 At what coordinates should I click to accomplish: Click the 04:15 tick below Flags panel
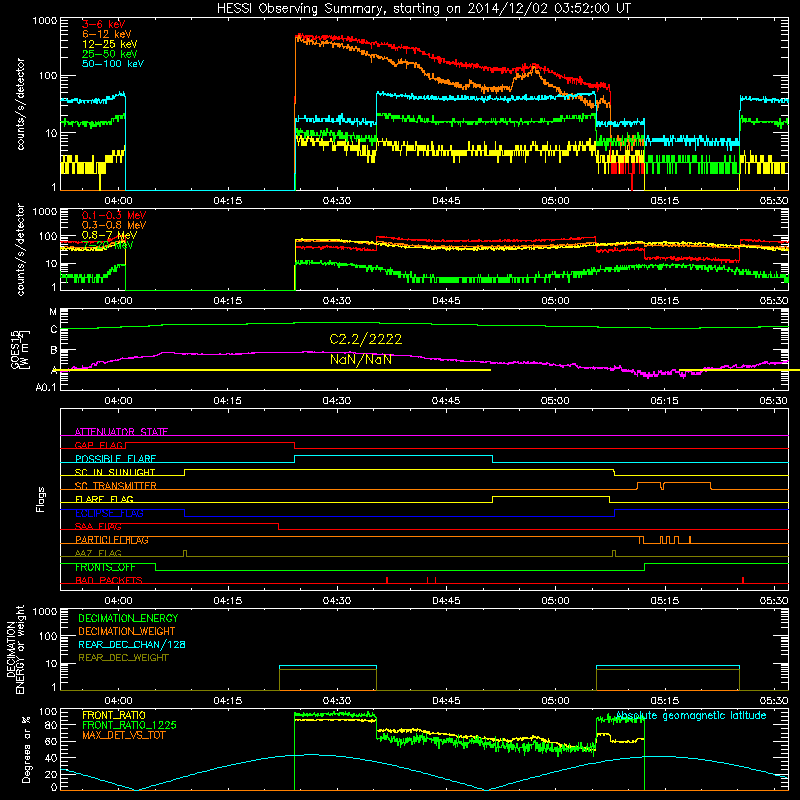click(228, 601)
